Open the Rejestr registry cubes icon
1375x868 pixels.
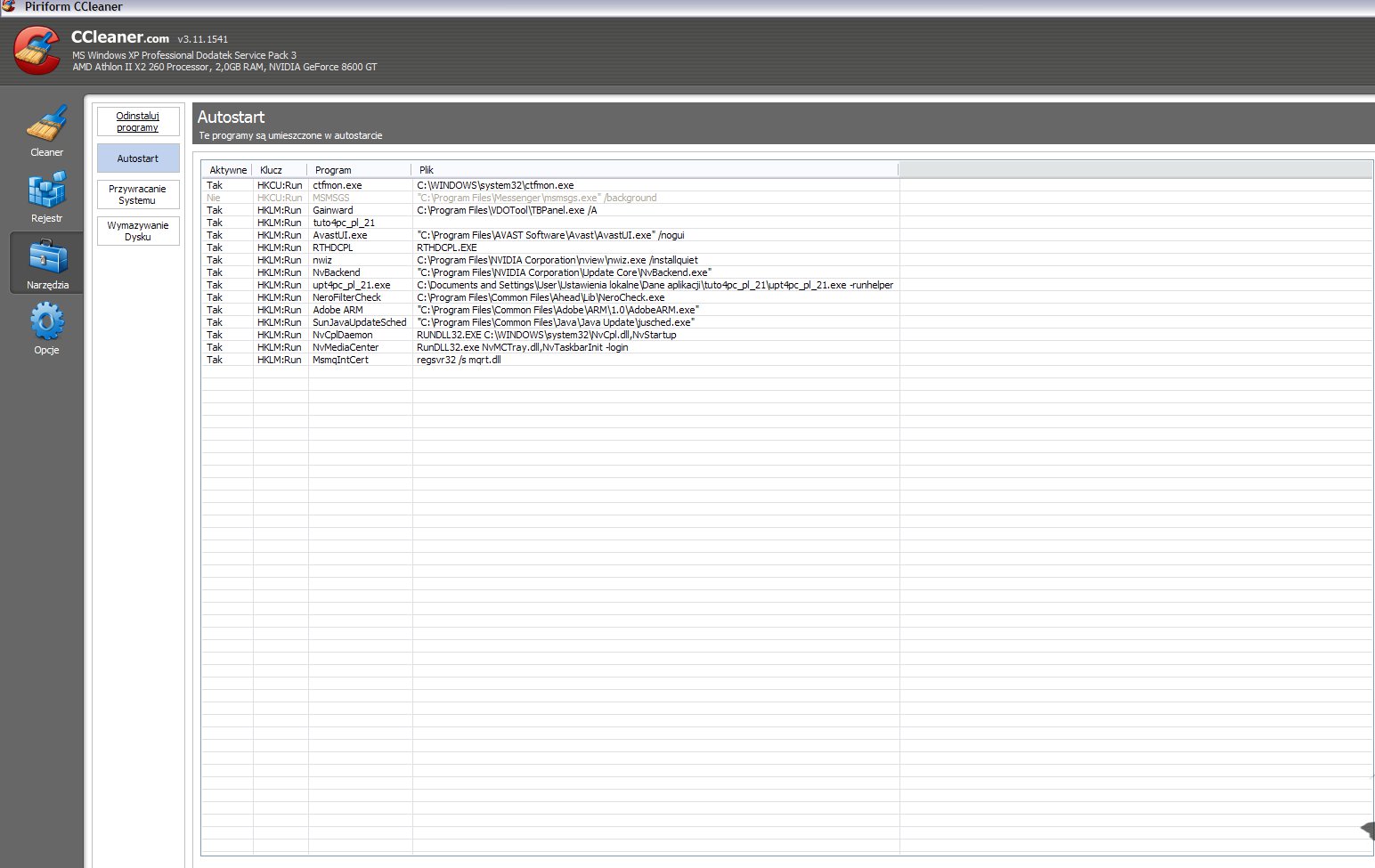(46, 190)
